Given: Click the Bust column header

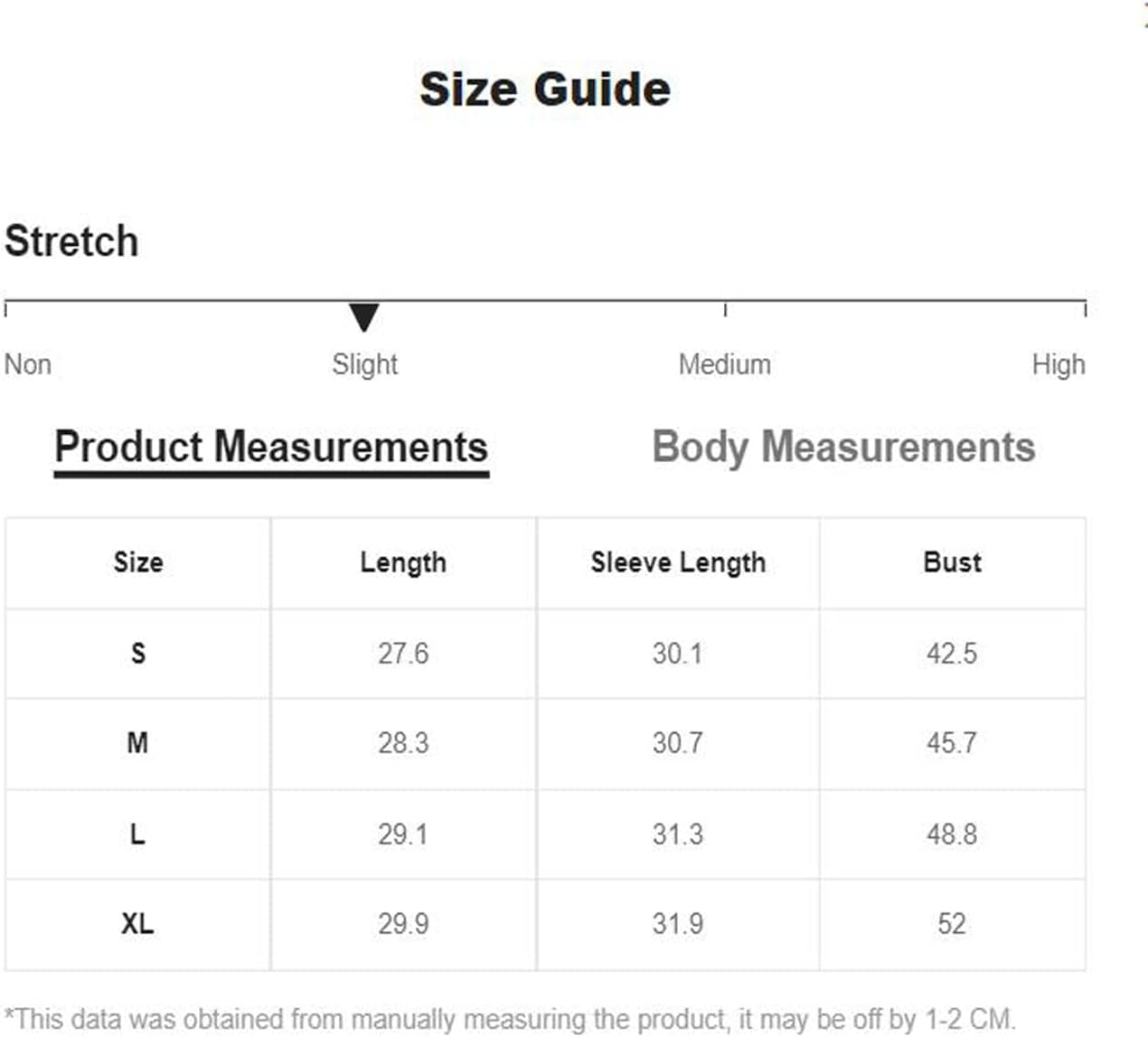Looking at the screenshot, I should pyautogui.click(x=952, y=562).
